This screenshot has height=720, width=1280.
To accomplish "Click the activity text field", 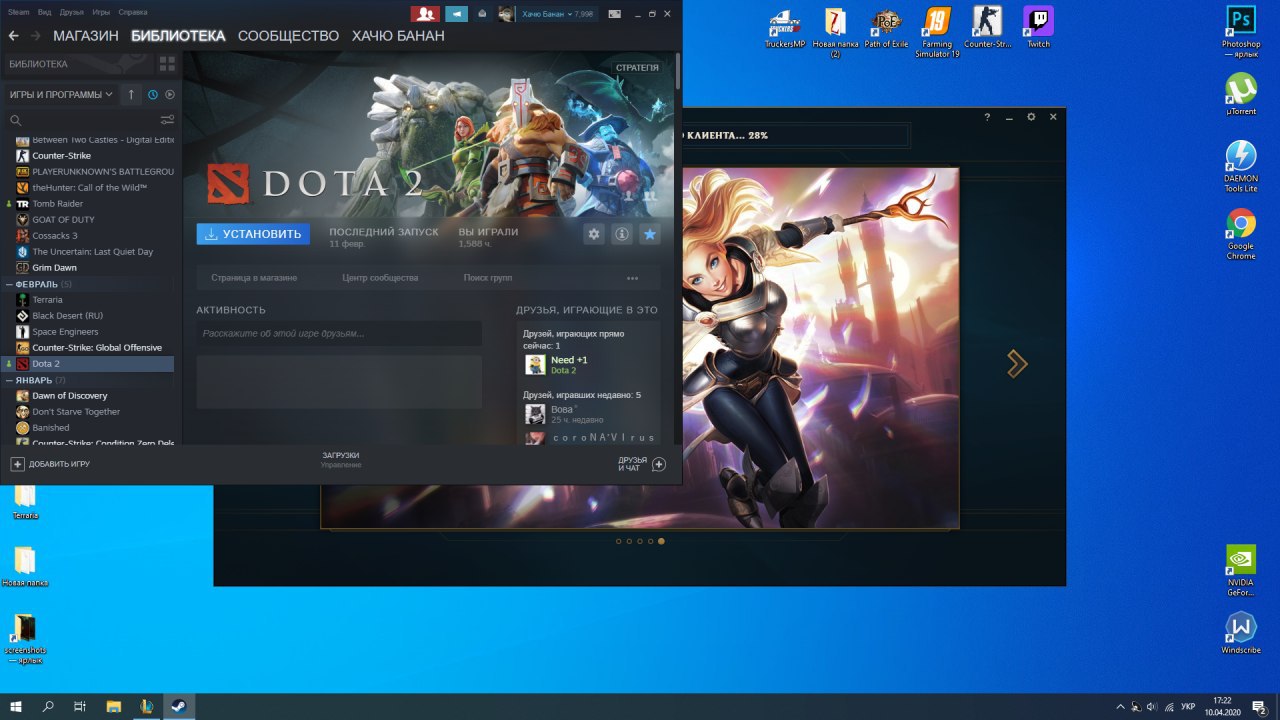I will tap(339, 333).
